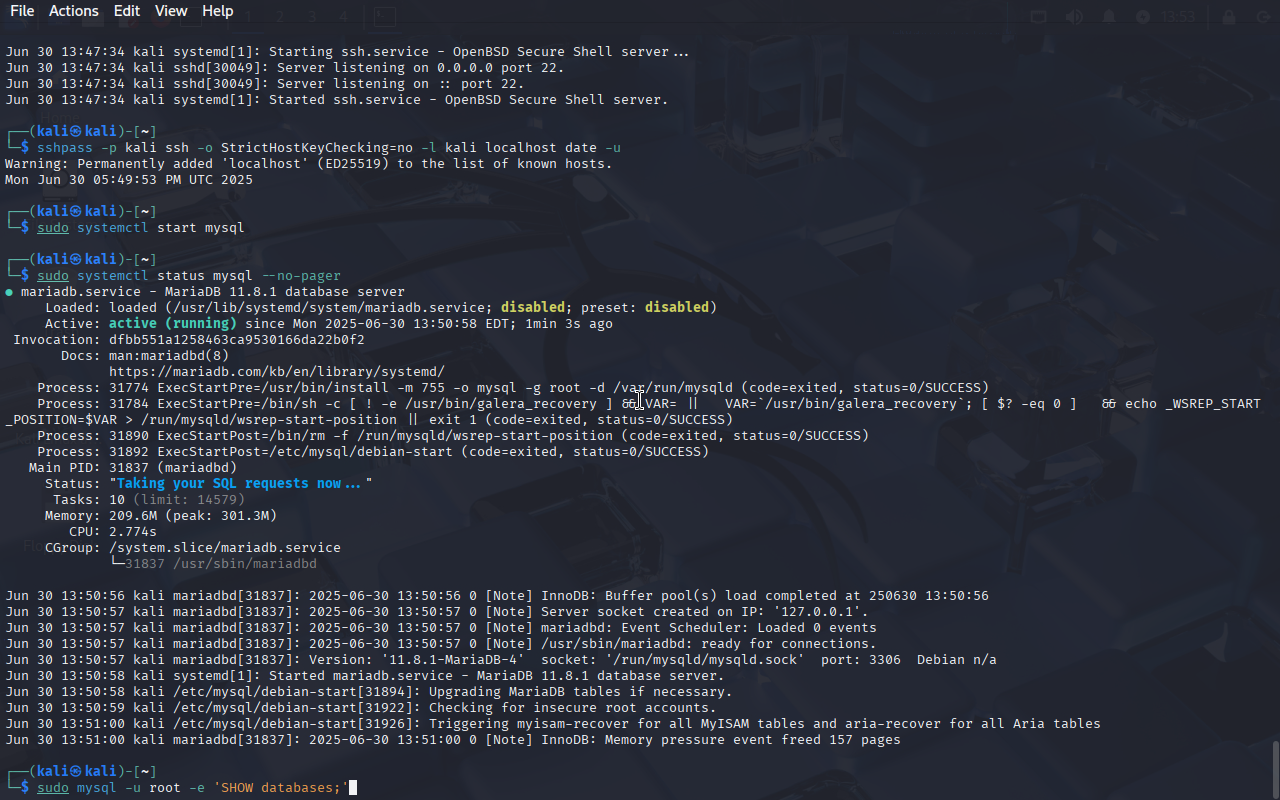The image size is (1280, 800).
Task: Click 'Mon Jun 30 05:49:53 PM UTC 2025' output
Action: [129, 180]
